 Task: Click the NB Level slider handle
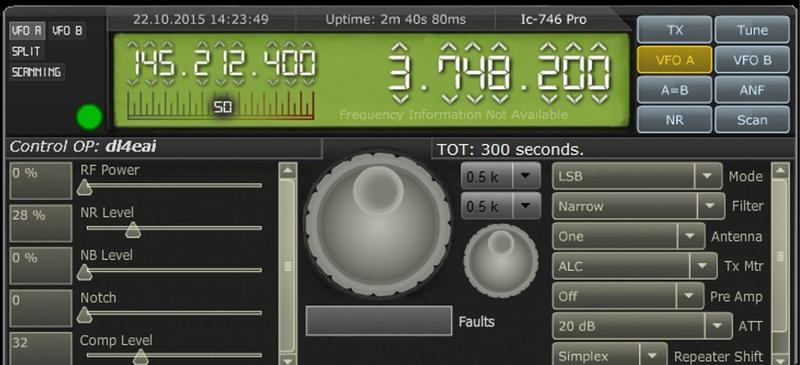pos(84,273)
